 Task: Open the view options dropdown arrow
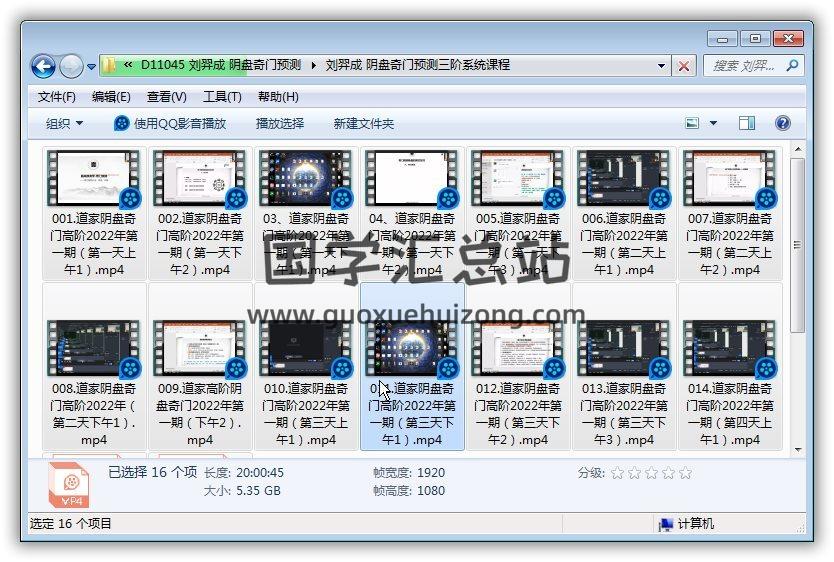tap(713, 123)
